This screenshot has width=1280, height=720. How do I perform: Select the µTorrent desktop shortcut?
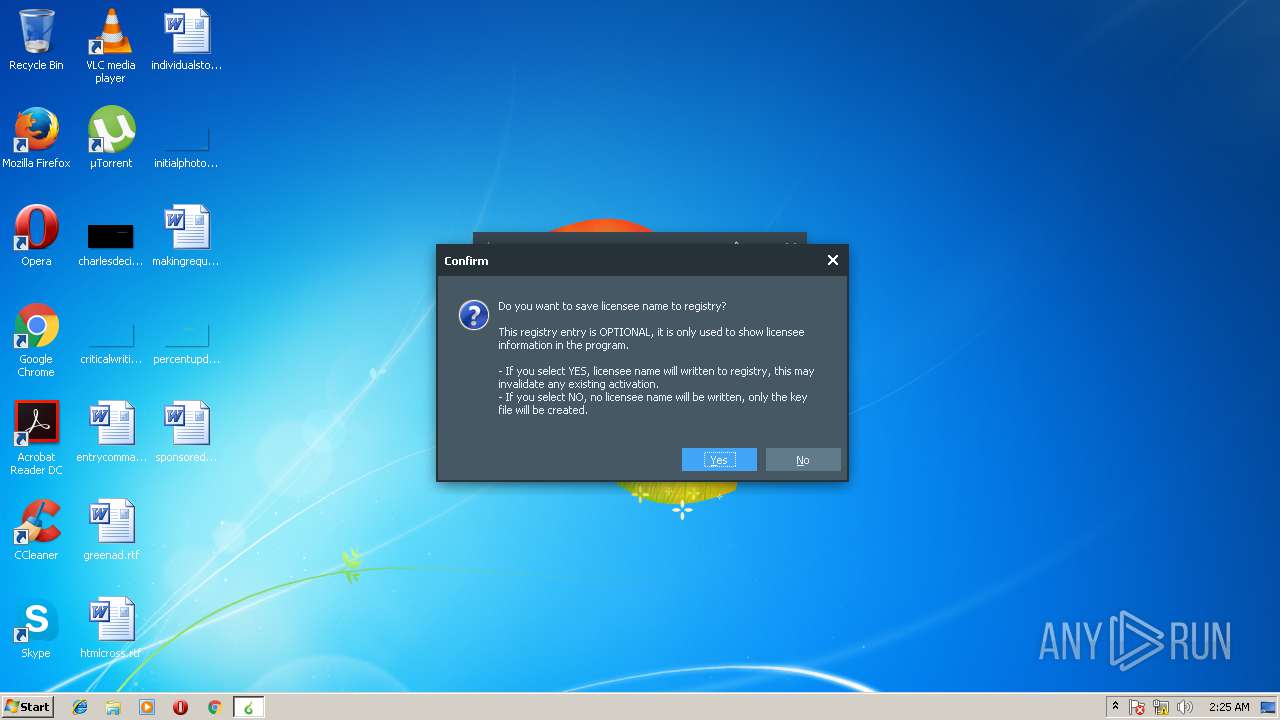pyautogui.click(x=110, y=138)
